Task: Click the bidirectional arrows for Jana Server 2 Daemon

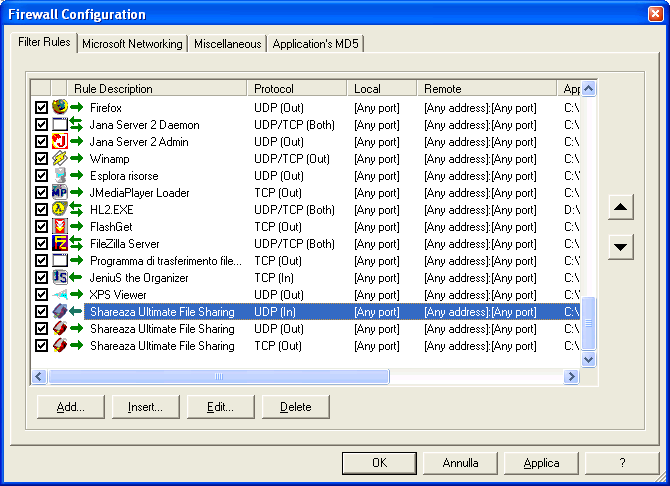Action: [76, 124]
